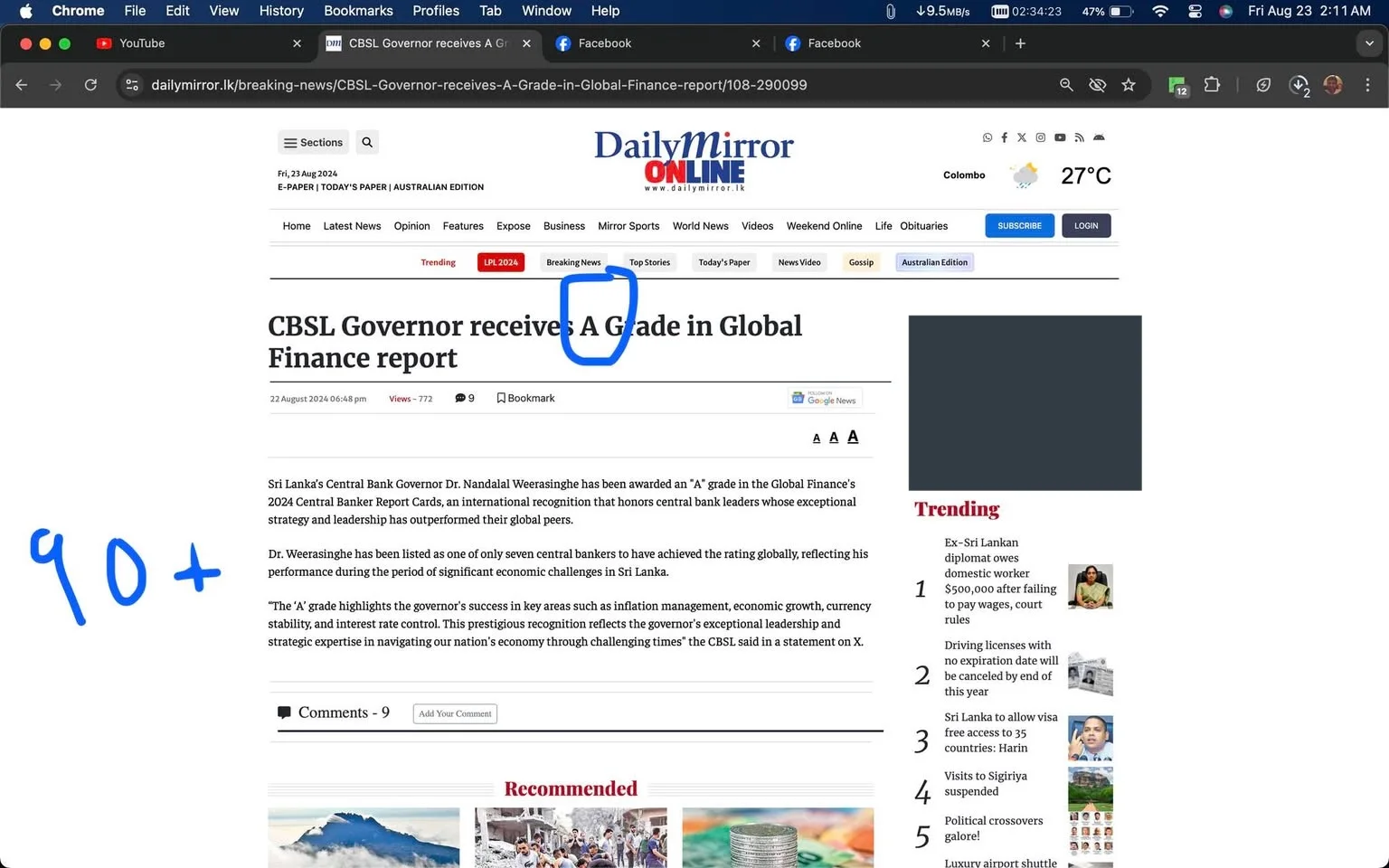
Task: Open the Breaking News trending tag
Action: point(573,262)
